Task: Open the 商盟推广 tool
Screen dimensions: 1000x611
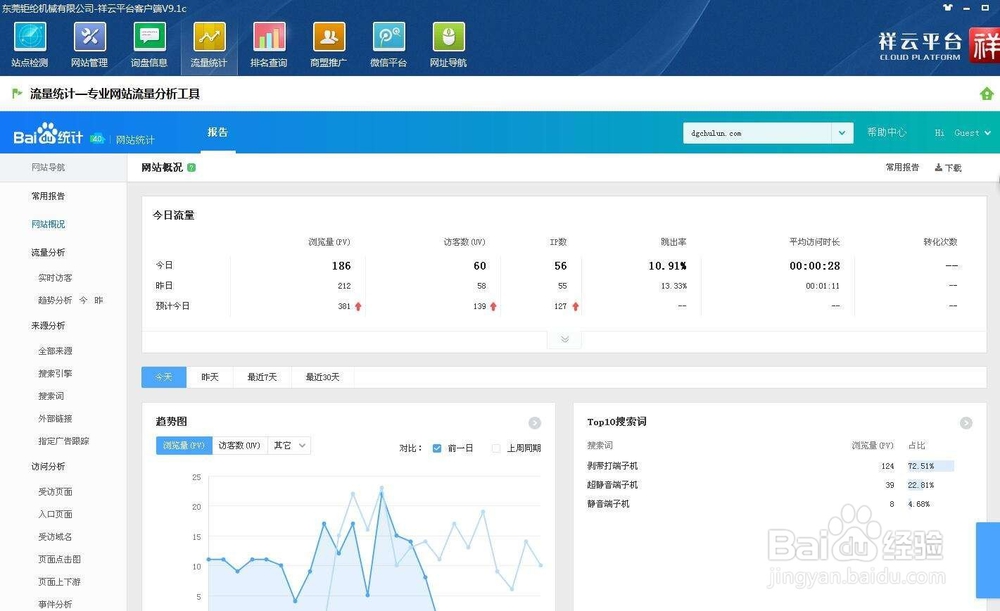Action: (329, 43)
